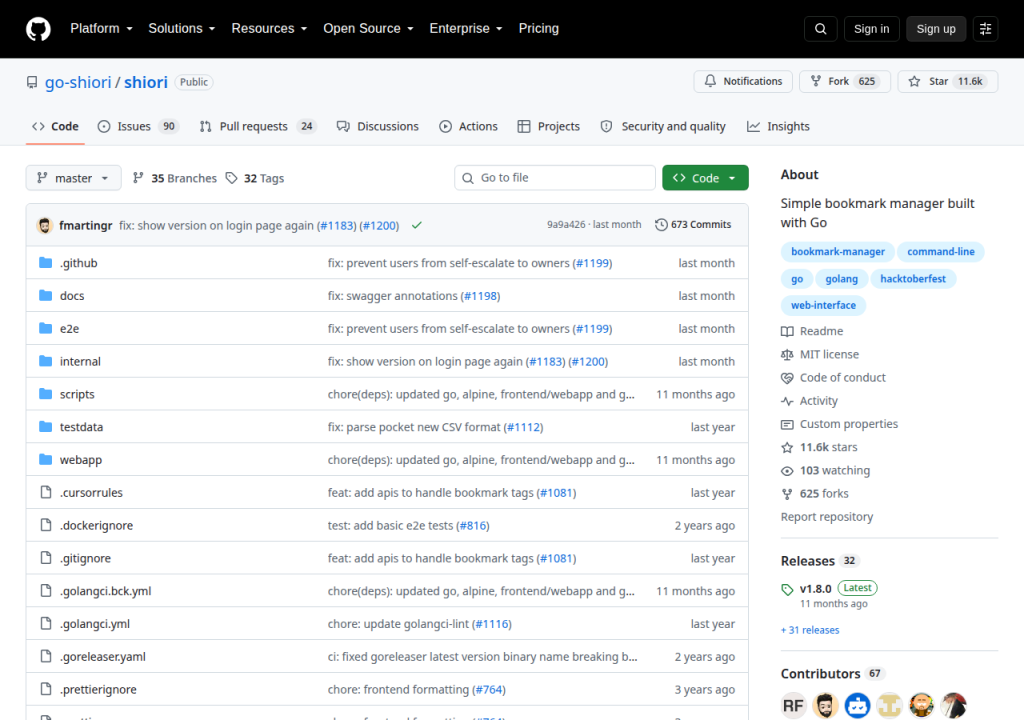Open pull request #1198 link
The image size is (1024, 720).
(481, 296)
